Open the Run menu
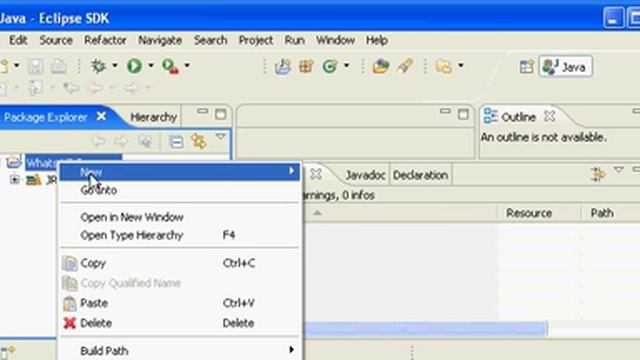The height and width of the screenshot is (360, 640). pyautogui.click(x=294, y=40)
